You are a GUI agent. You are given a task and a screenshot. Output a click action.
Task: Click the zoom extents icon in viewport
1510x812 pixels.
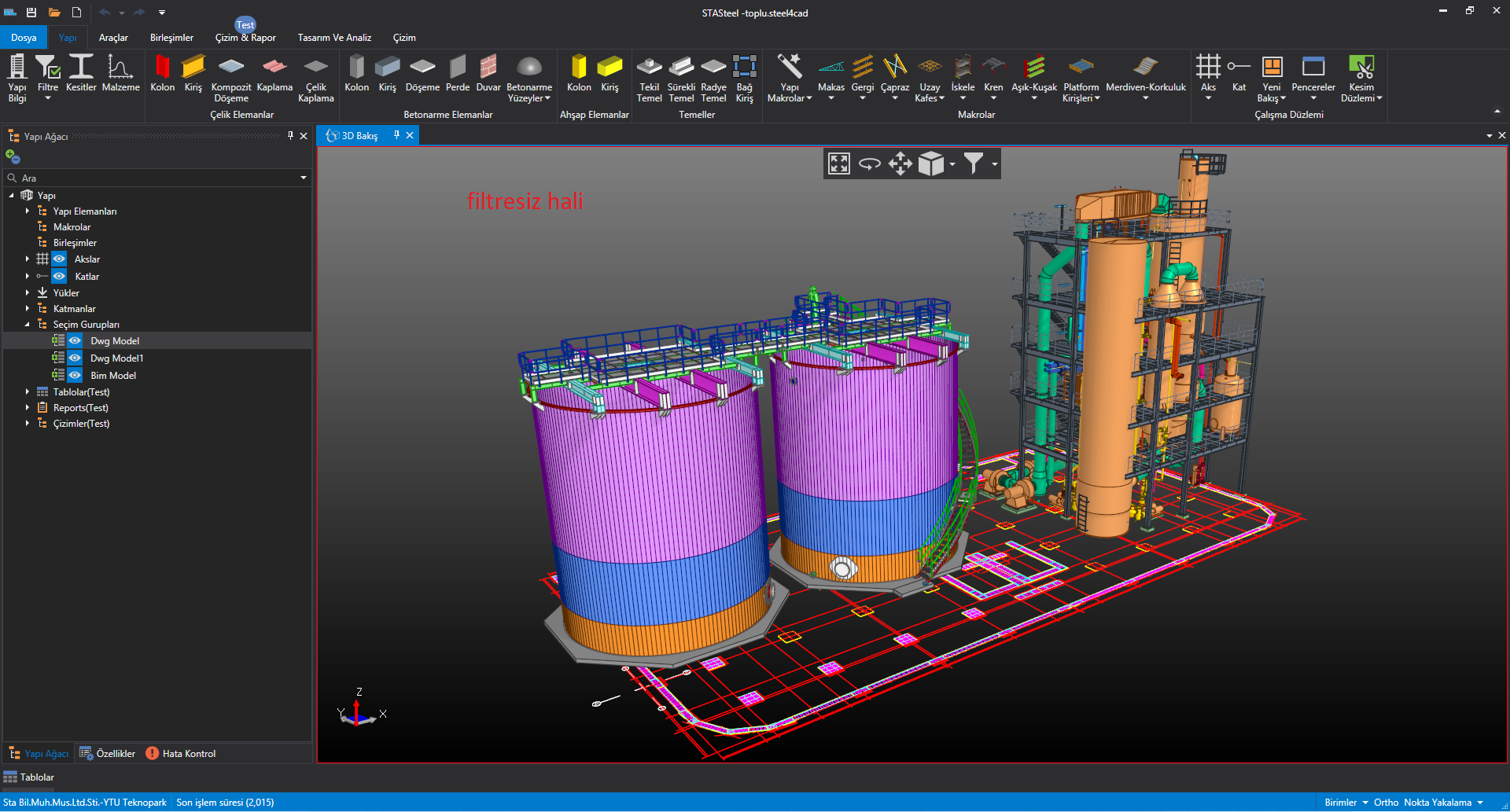tap(839, 164)
